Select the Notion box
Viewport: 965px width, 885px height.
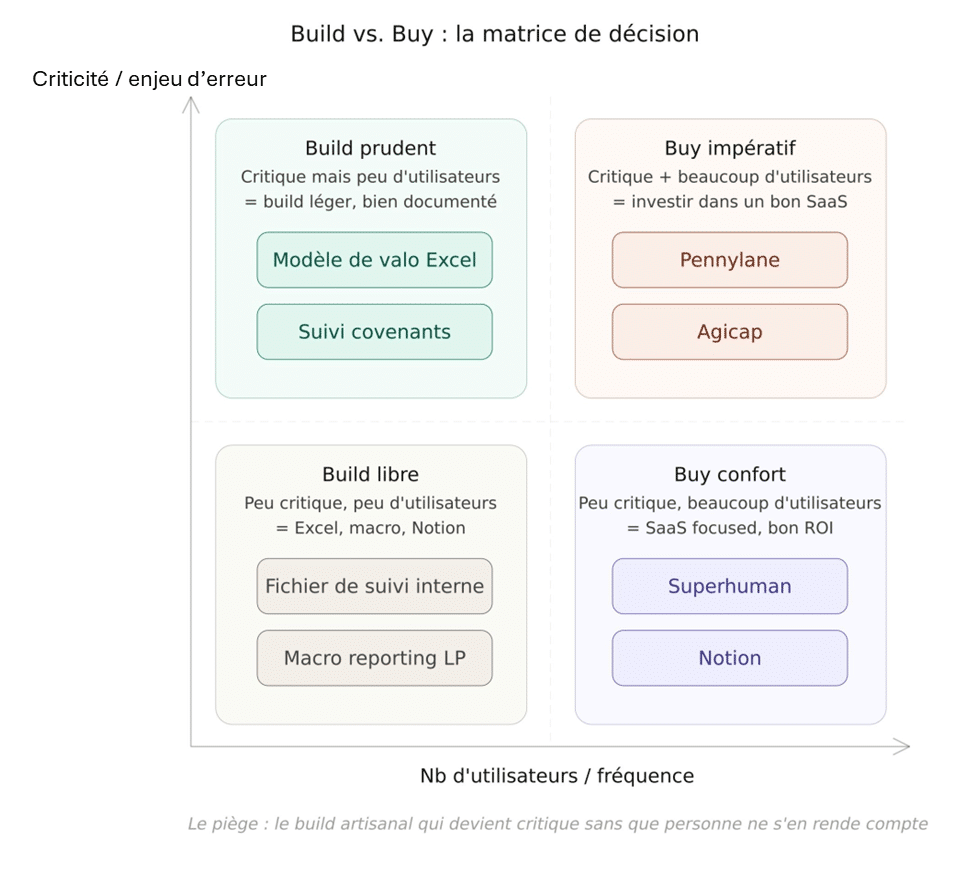tap(729, 658)
